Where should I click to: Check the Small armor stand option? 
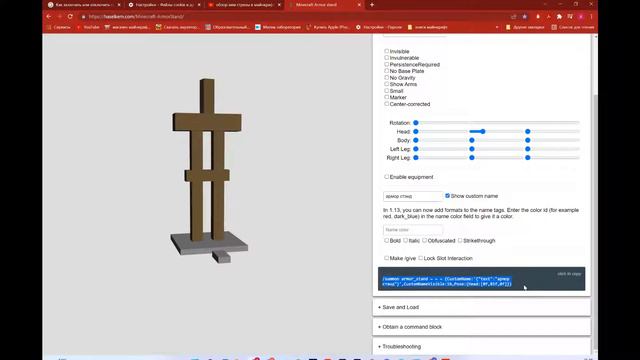(387, 91)
